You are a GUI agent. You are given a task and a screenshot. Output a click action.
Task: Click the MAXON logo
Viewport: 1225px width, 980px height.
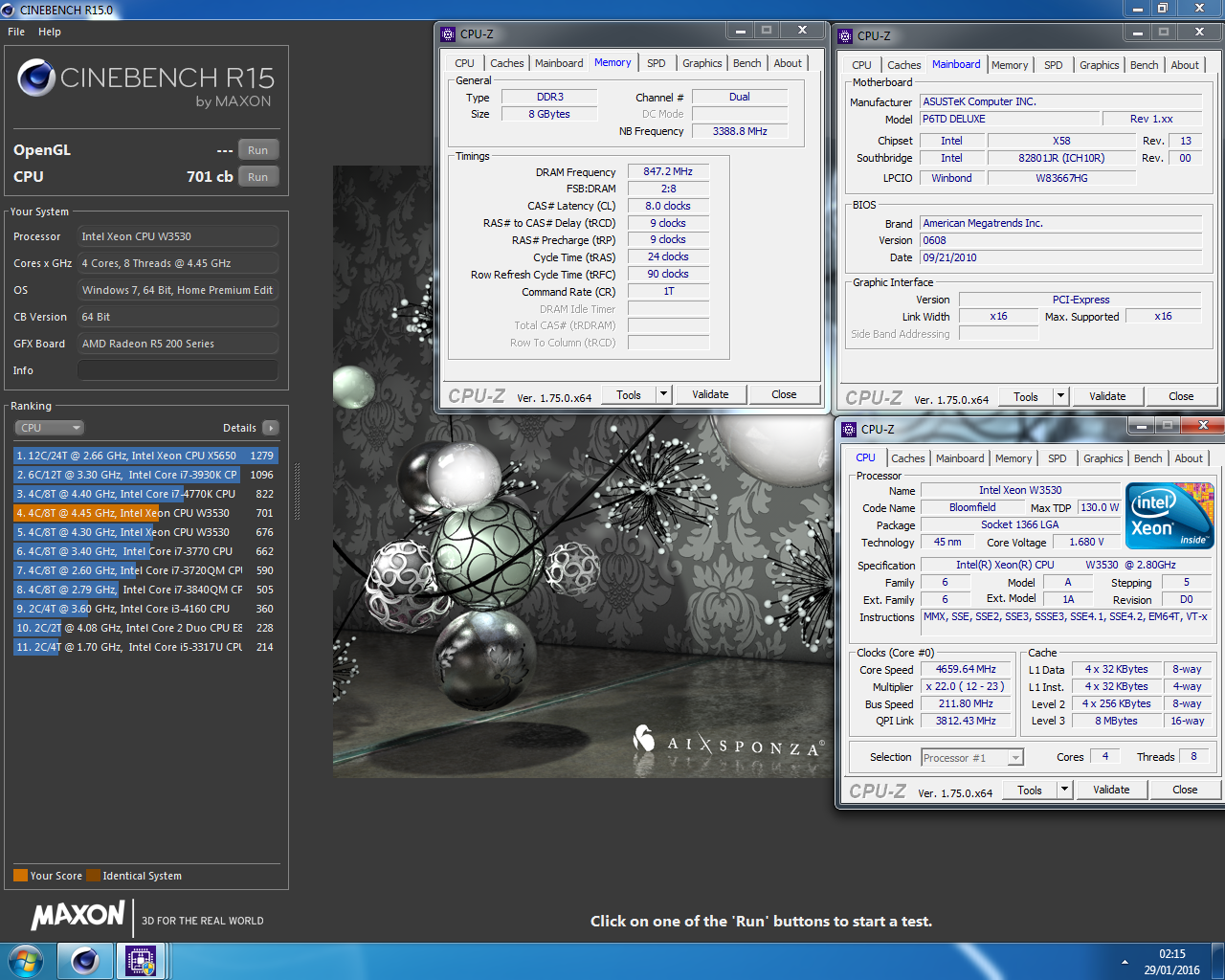[x=78, y=916]
